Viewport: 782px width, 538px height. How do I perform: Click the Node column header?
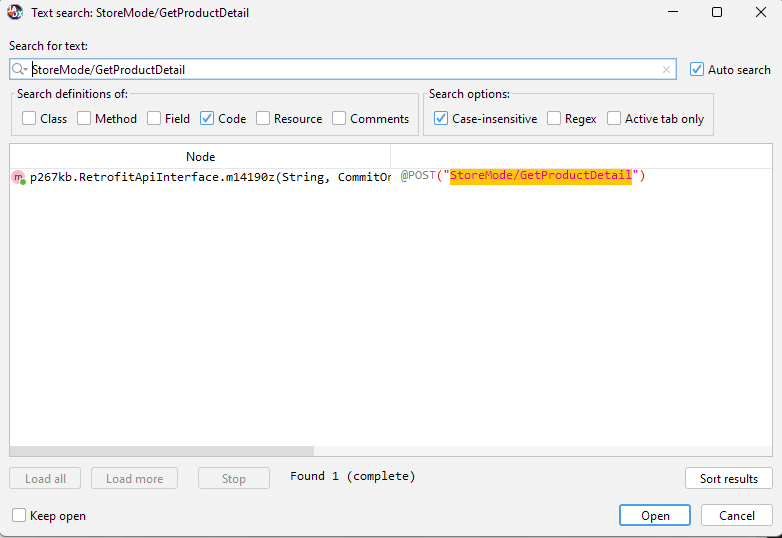[200, 157]
